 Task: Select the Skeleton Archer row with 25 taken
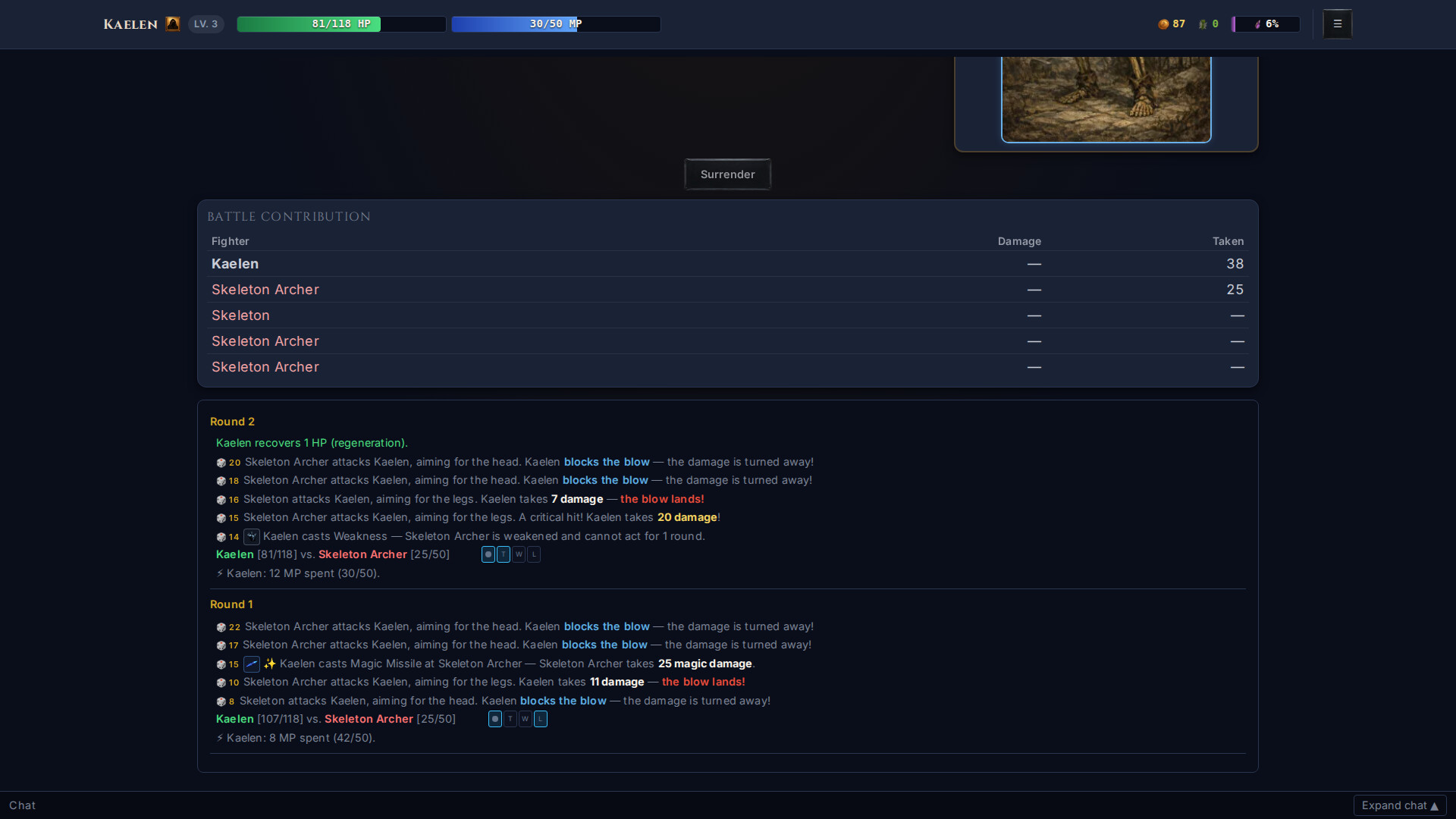pos(728,290)
